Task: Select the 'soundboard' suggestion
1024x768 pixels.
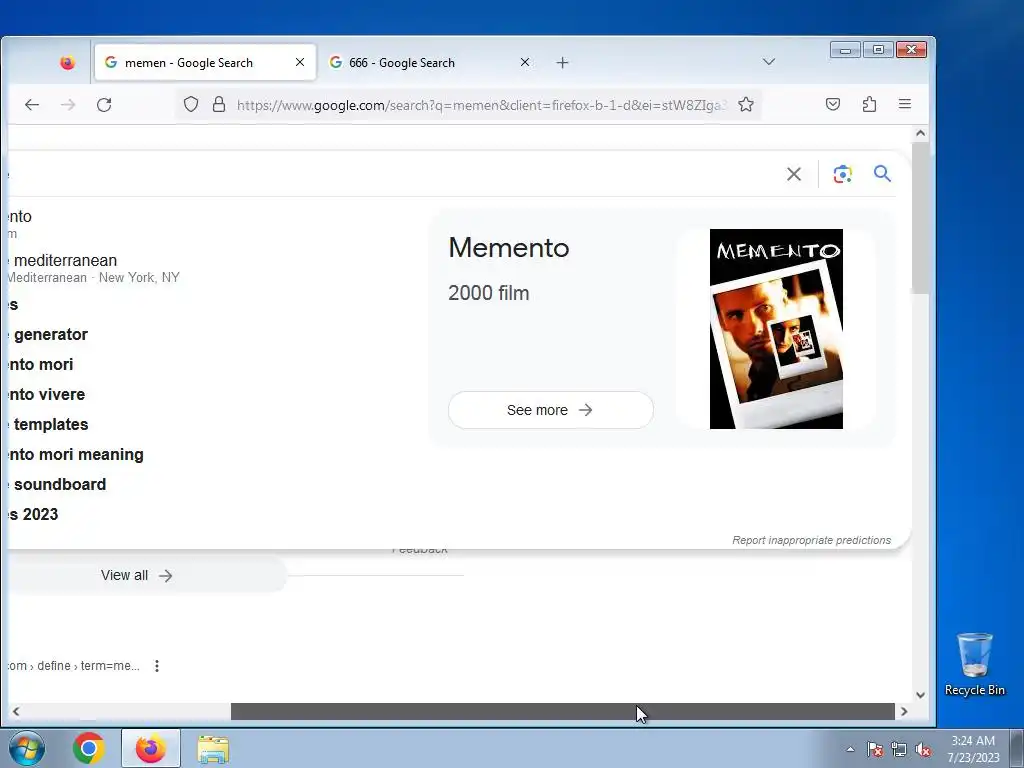Action: [x=59, y=485]
